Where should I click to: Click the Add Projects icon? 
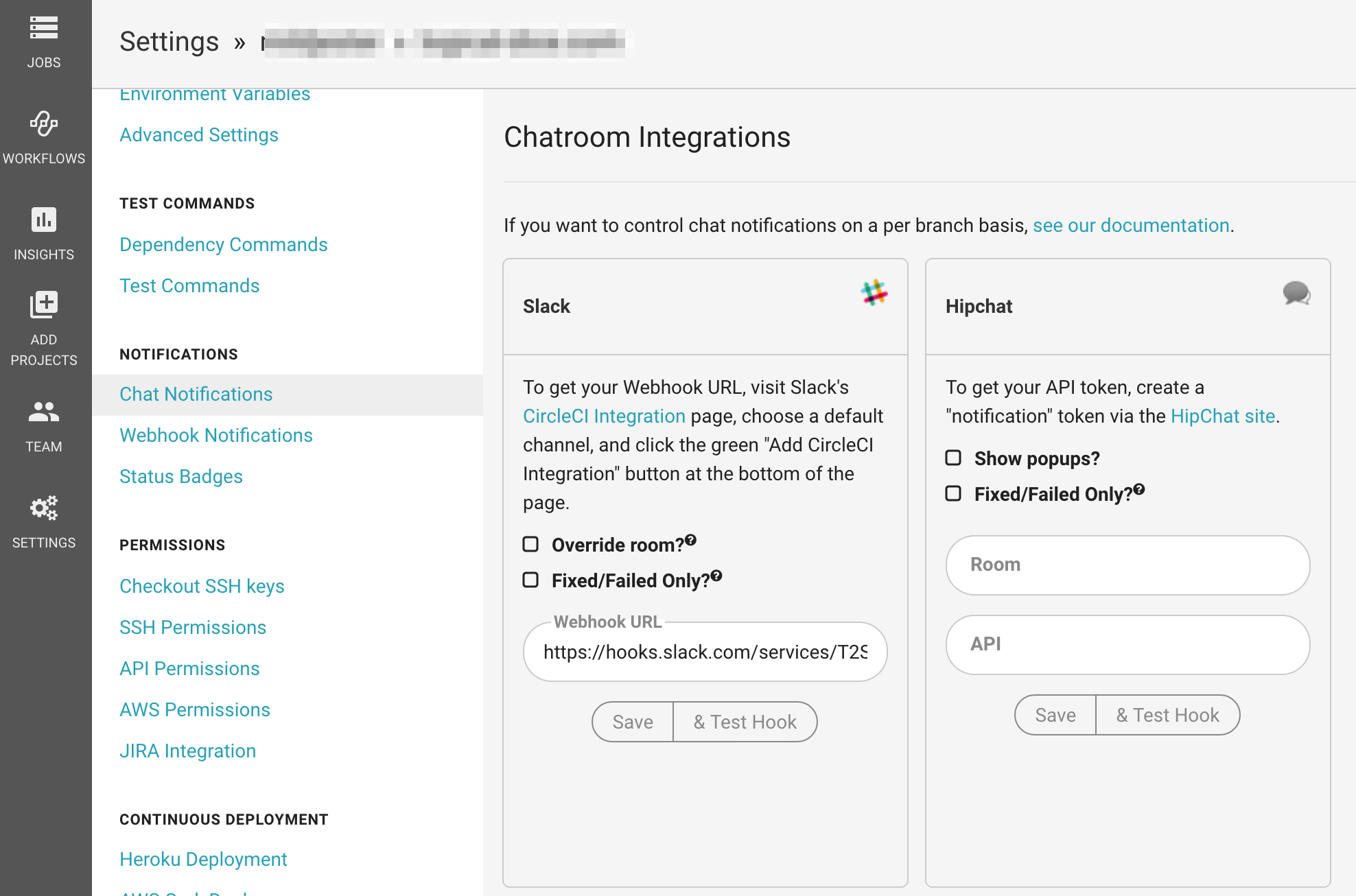[44, 305]
